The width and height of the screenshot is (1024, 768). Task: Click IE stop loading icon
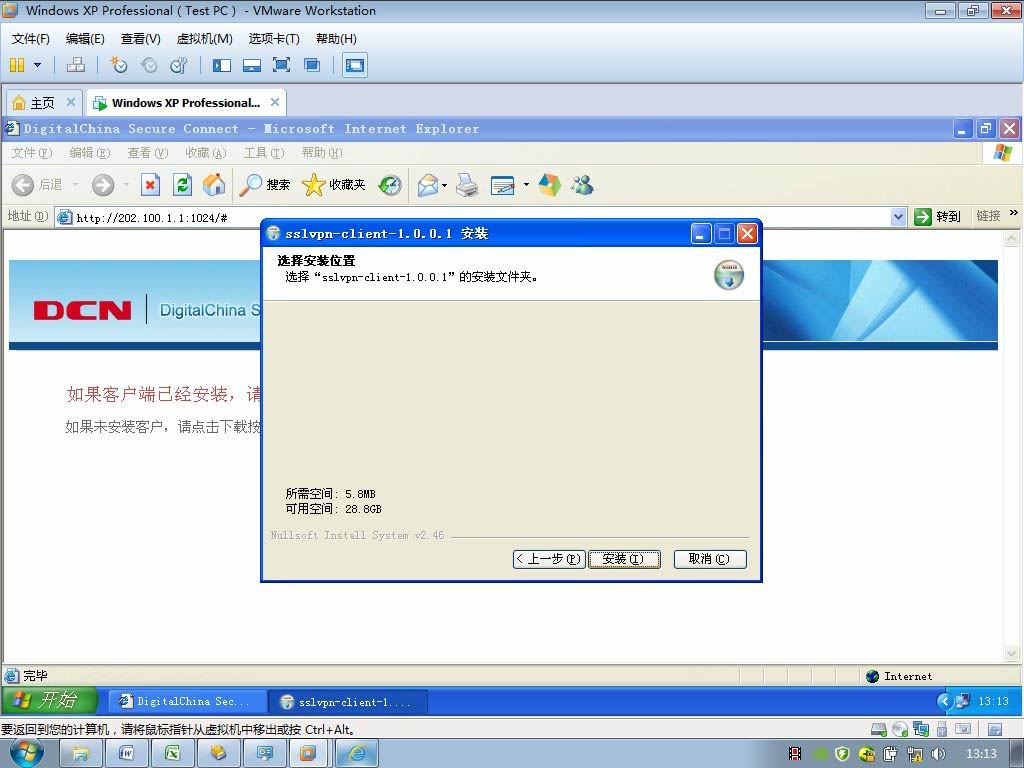[x=150, y=185]
